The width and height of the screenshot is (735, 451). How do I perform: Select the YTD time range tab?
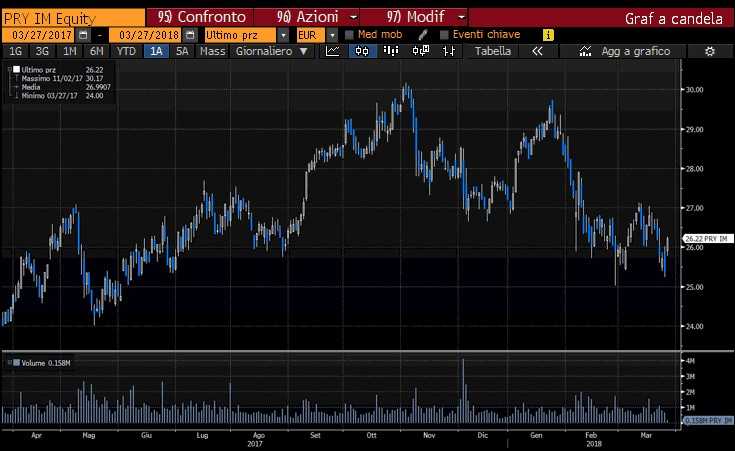tap(126, 51)
